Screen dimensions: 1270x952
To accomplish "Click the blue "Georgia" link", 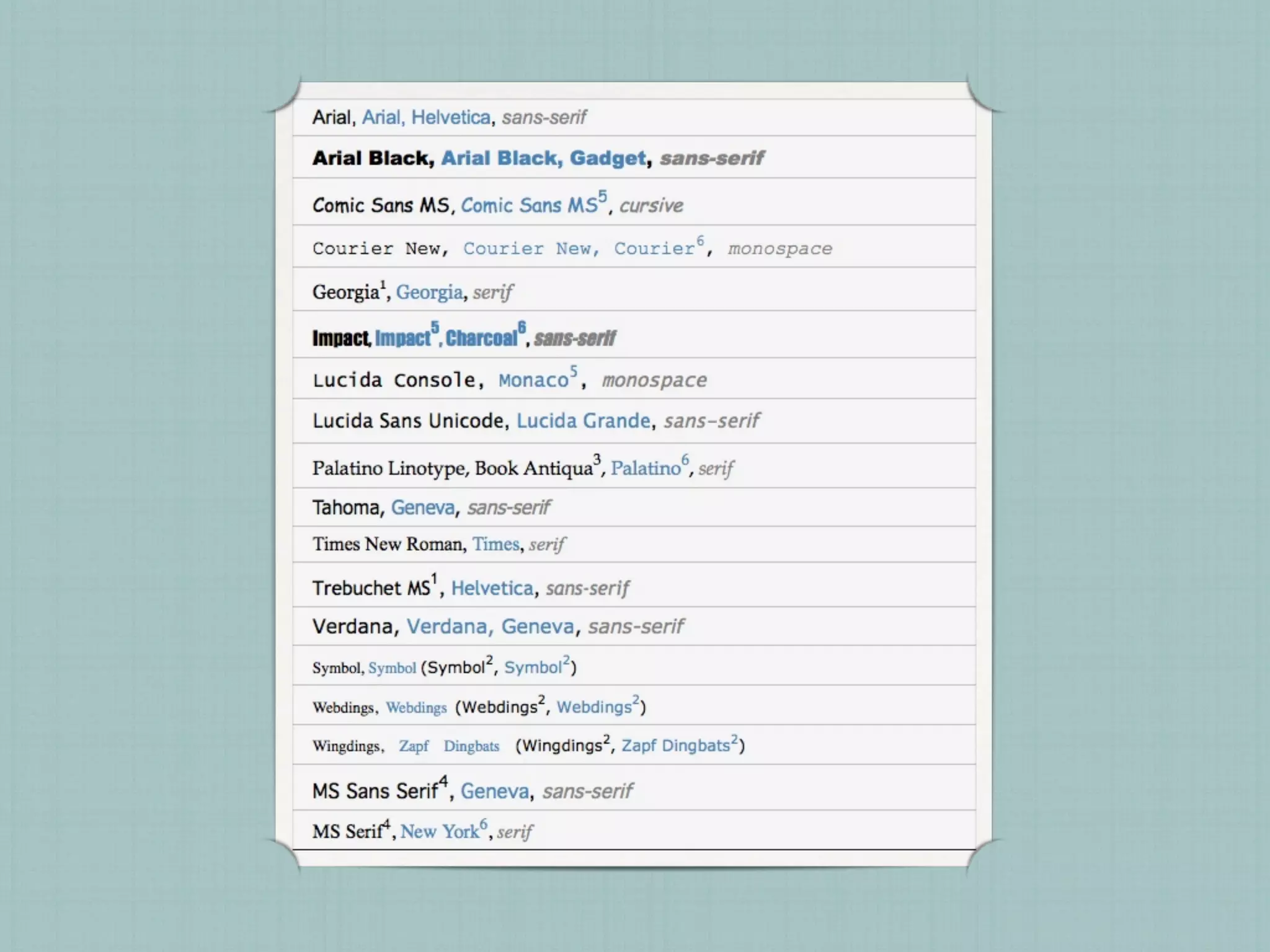I will coord(429,292).
